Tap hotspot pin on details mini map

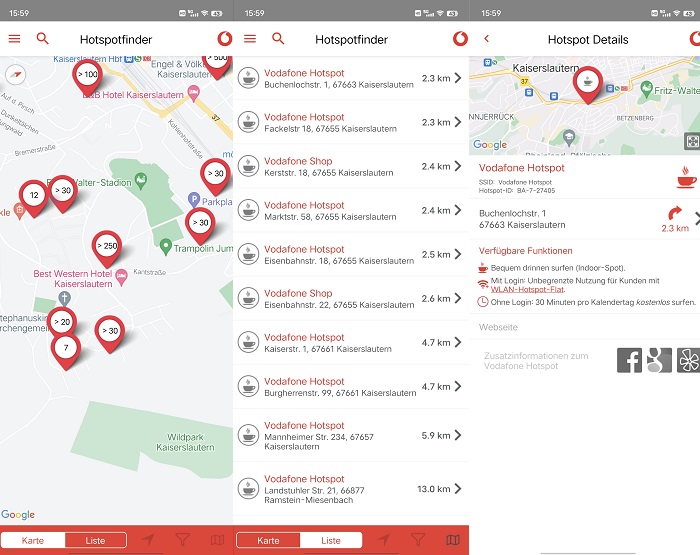point(588,85)
